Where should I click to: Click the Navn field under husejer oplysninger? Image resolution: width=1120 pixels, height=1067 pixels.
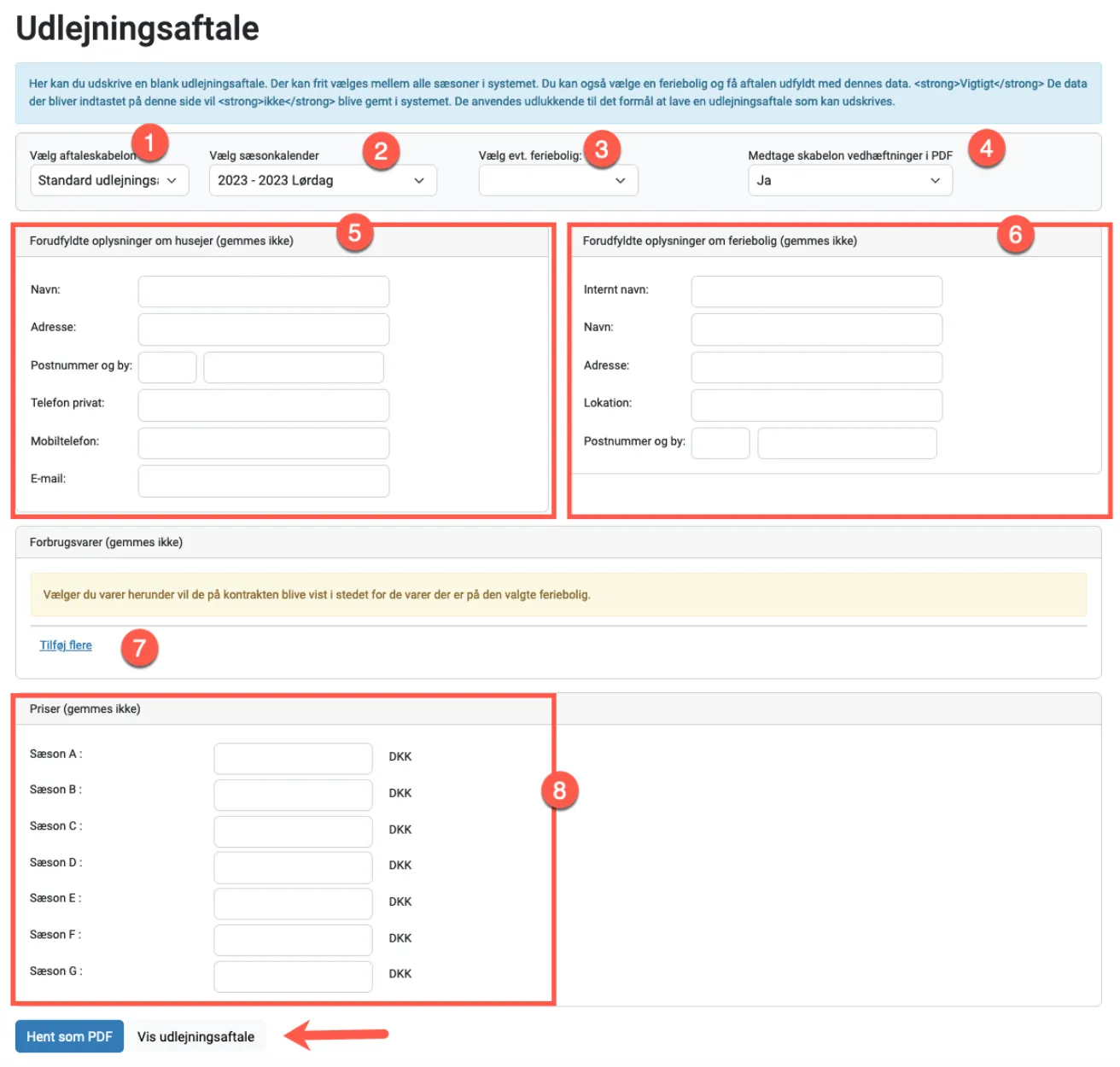263,291
